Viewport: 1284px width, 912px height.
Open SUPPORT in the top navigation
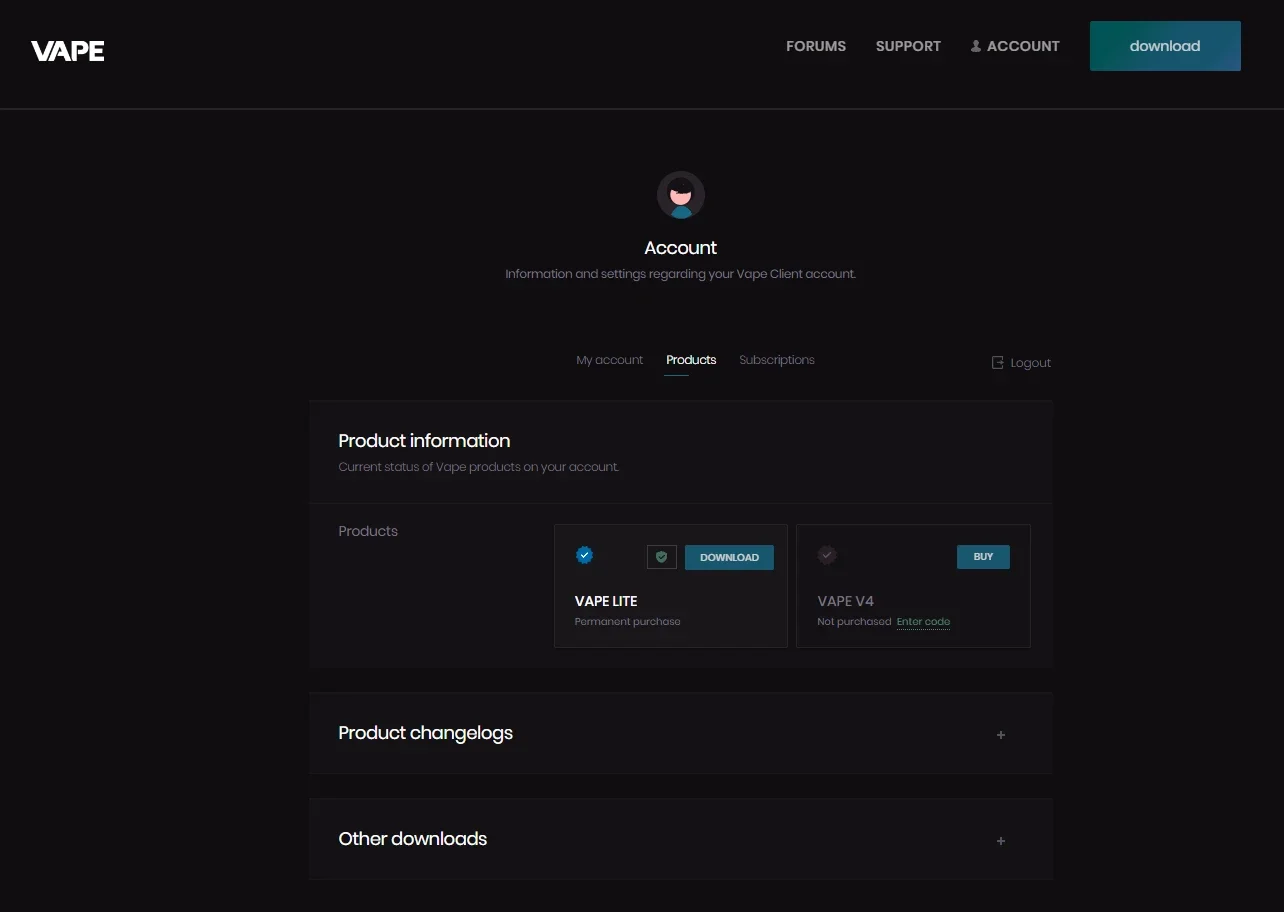click(908, 46)
